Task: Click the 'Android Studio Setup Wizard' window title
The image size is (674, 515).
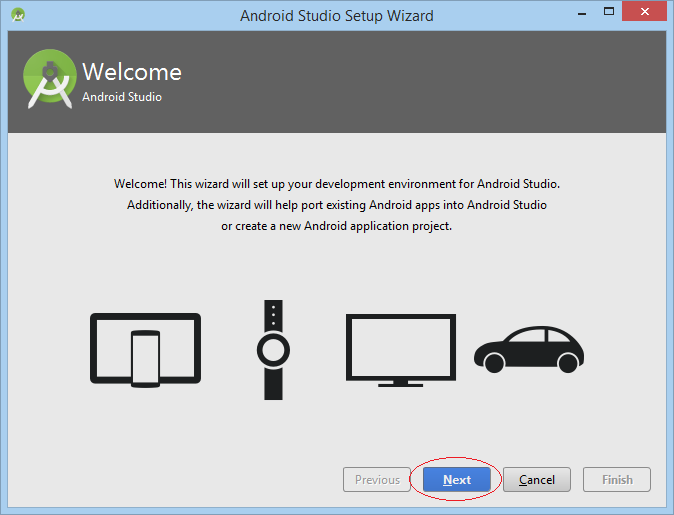Action: coord(337,16)
